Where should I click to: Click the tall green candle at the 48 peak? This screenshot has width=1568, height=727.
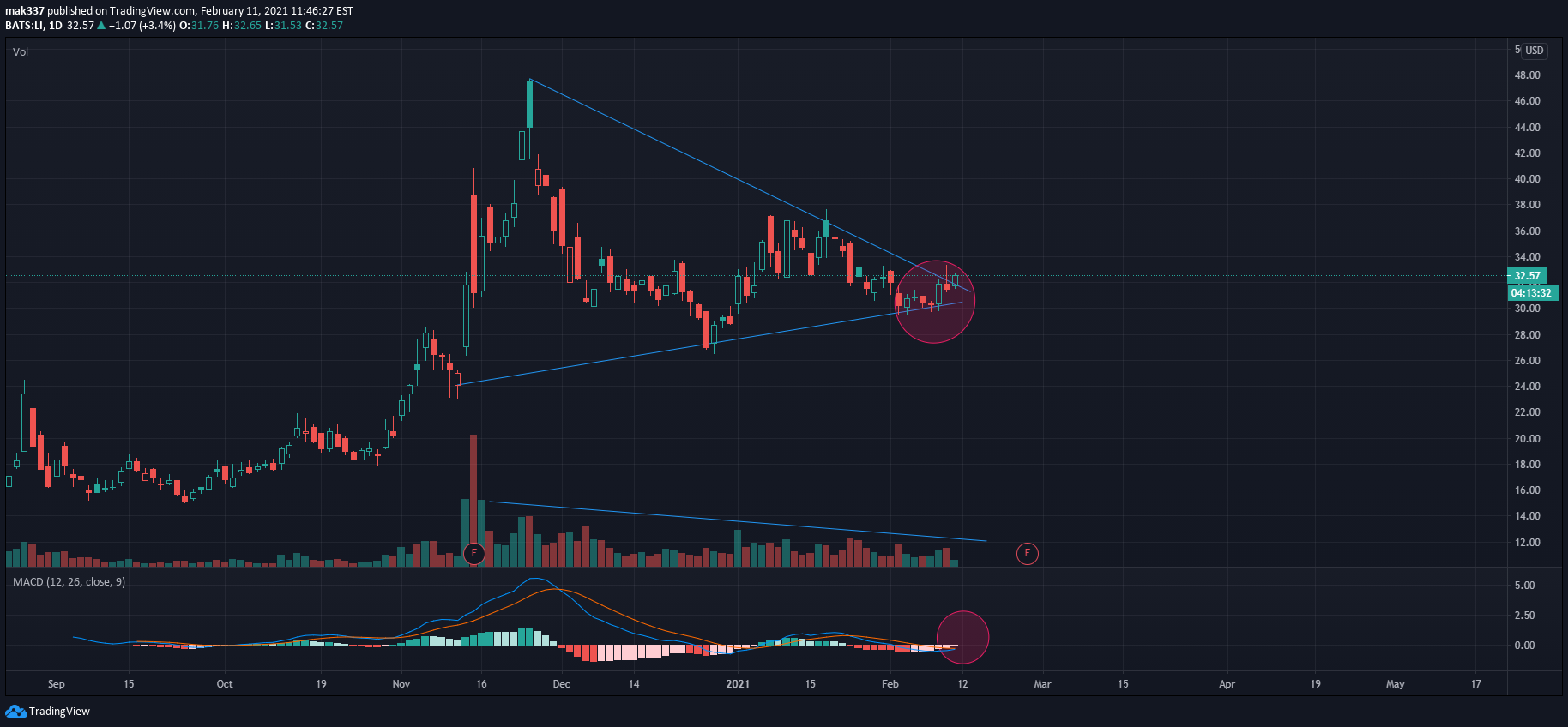tap(529, 103)
